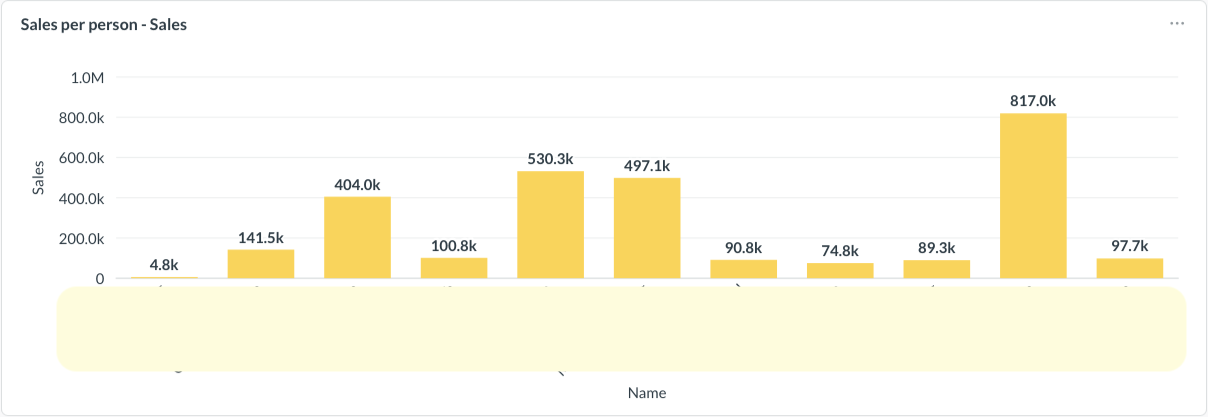The image size is (1208, 417).
Task: Click the tallest bar showing 817.0k
Action: coord(1033,195)
